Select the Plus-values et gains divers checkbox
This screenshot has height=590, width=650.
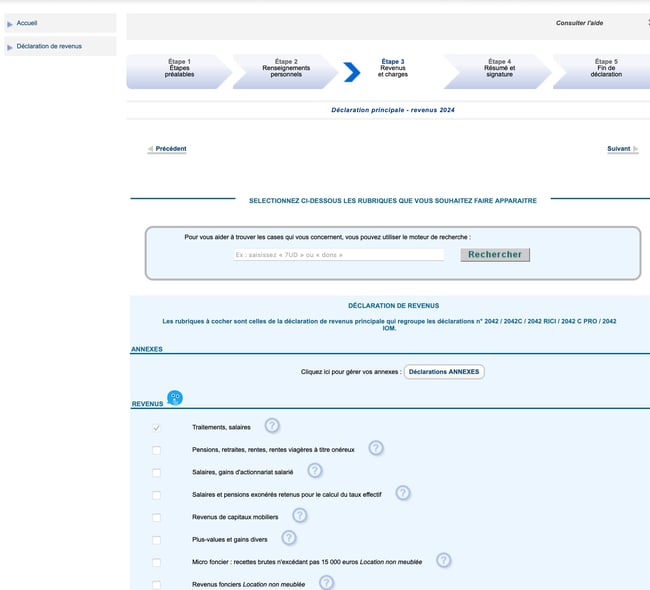[x=156, y=540]
